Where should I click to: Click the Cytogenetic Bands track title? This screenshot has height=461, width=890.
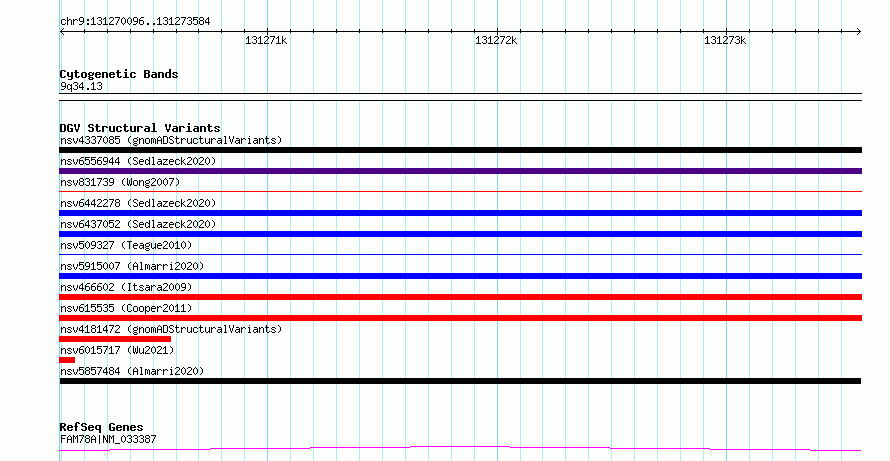click(119, 74)
